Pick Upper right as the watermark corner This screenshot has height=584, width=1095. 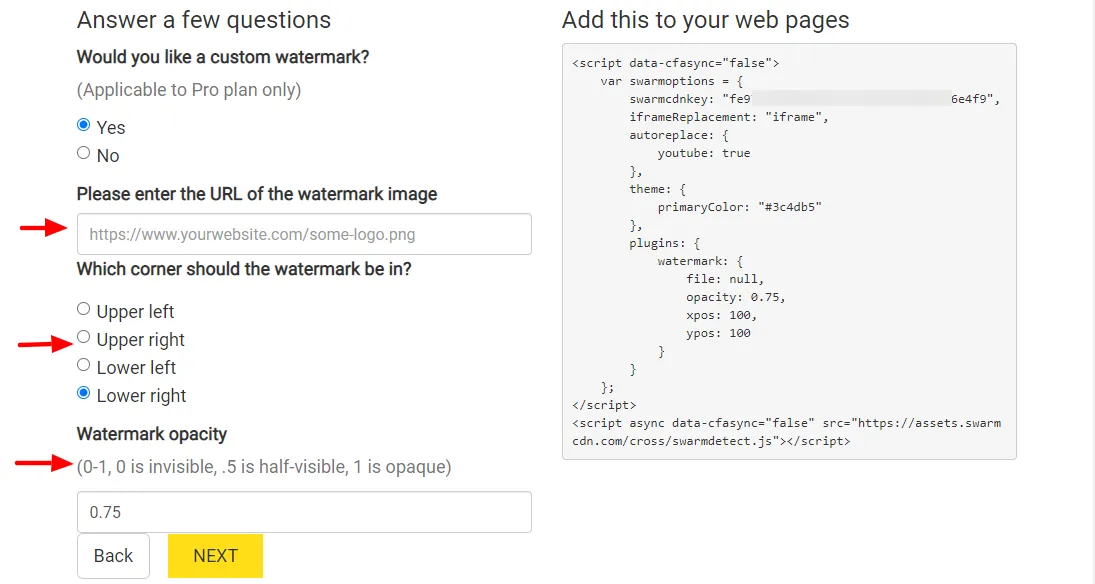[x=84, y=338]
